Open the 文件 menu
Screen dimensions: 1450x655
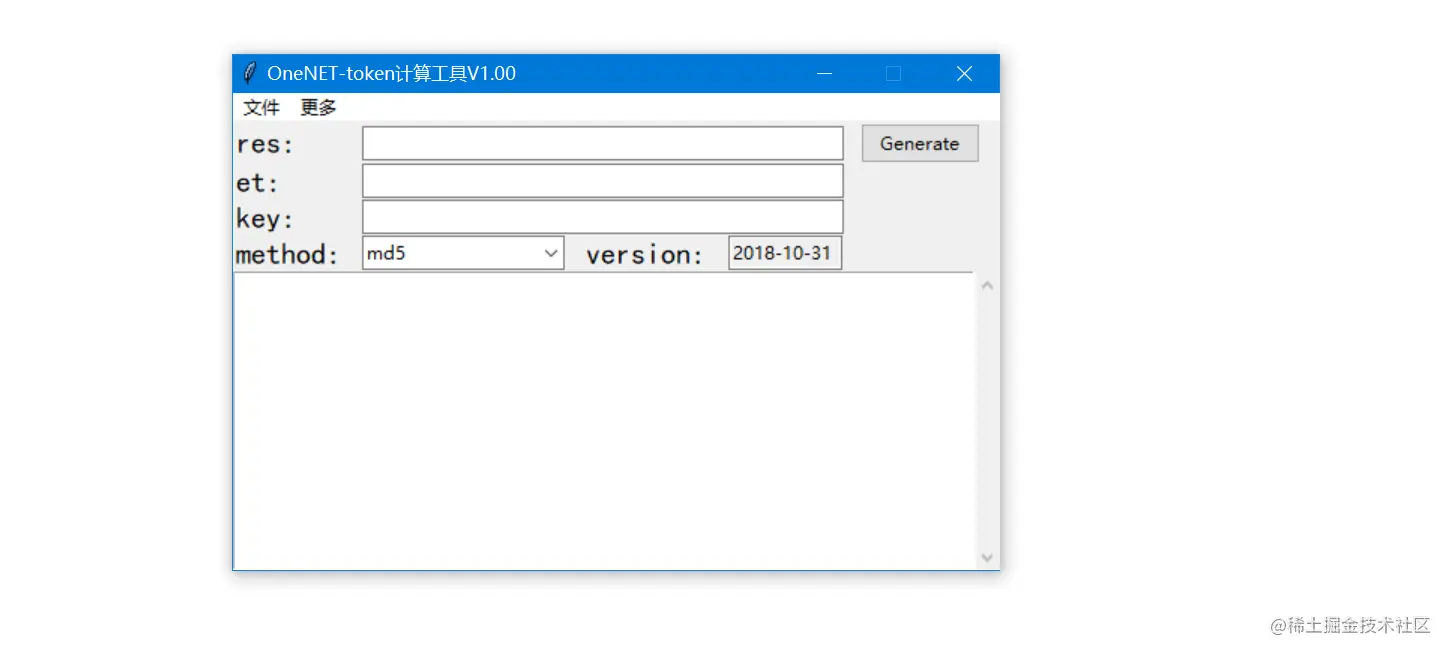(261, 108)
